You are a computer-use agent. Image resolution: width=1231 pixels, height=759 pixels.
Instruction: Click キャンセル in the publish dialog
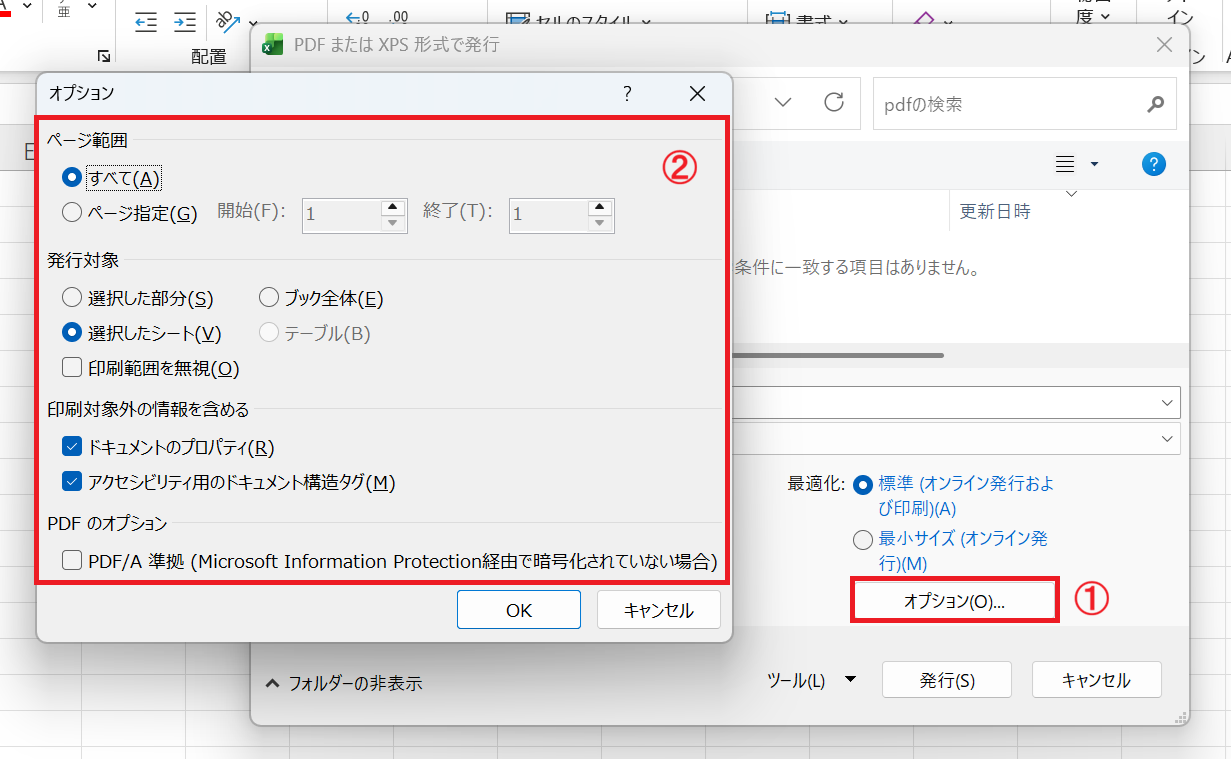pyautogui.click(x=1096, y=680)
